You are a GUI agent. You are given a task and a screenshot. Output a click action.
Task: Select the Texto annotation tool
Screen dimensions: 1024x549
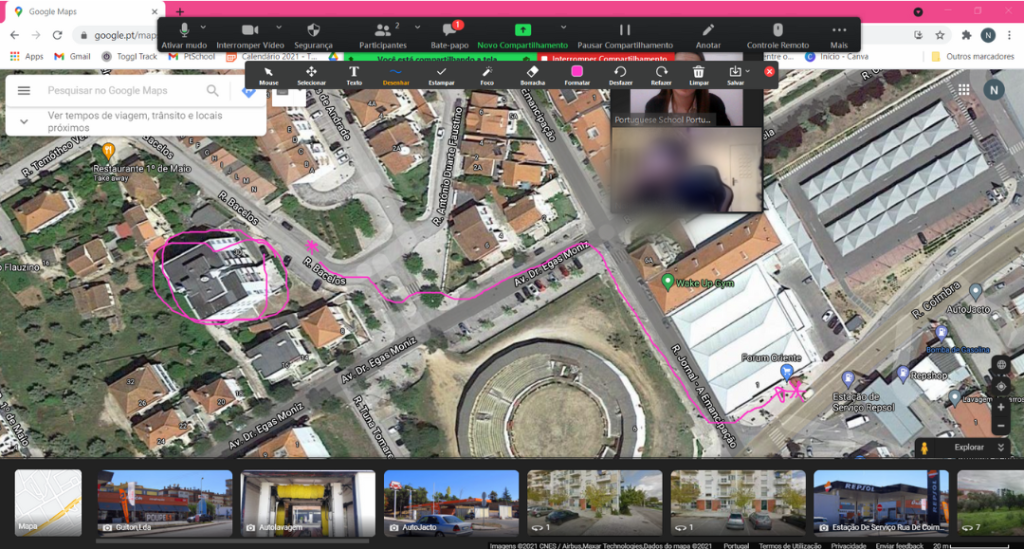tap(354, 75)
